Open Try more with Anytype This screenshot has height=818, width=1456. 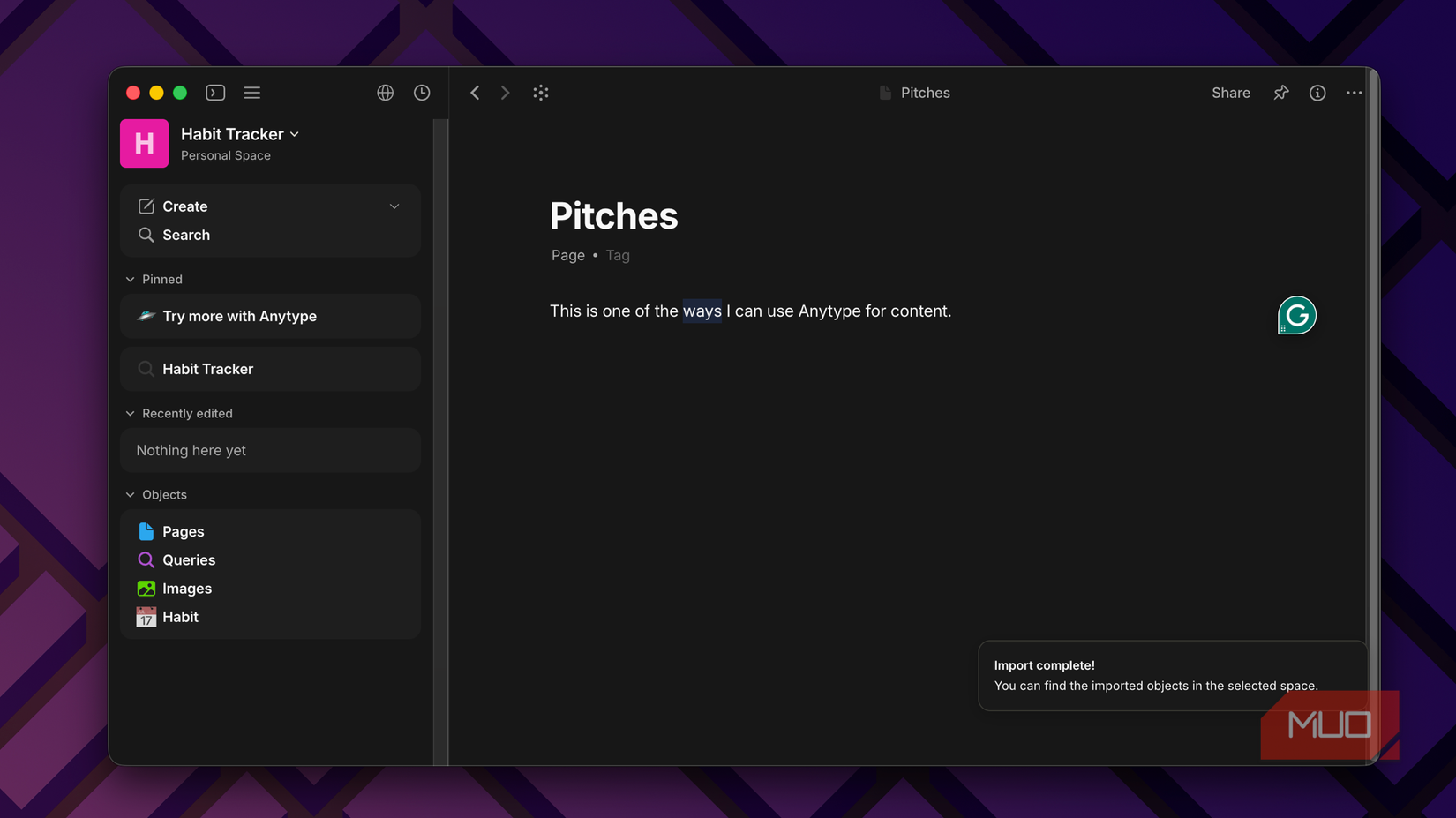(x=239, y=316)
